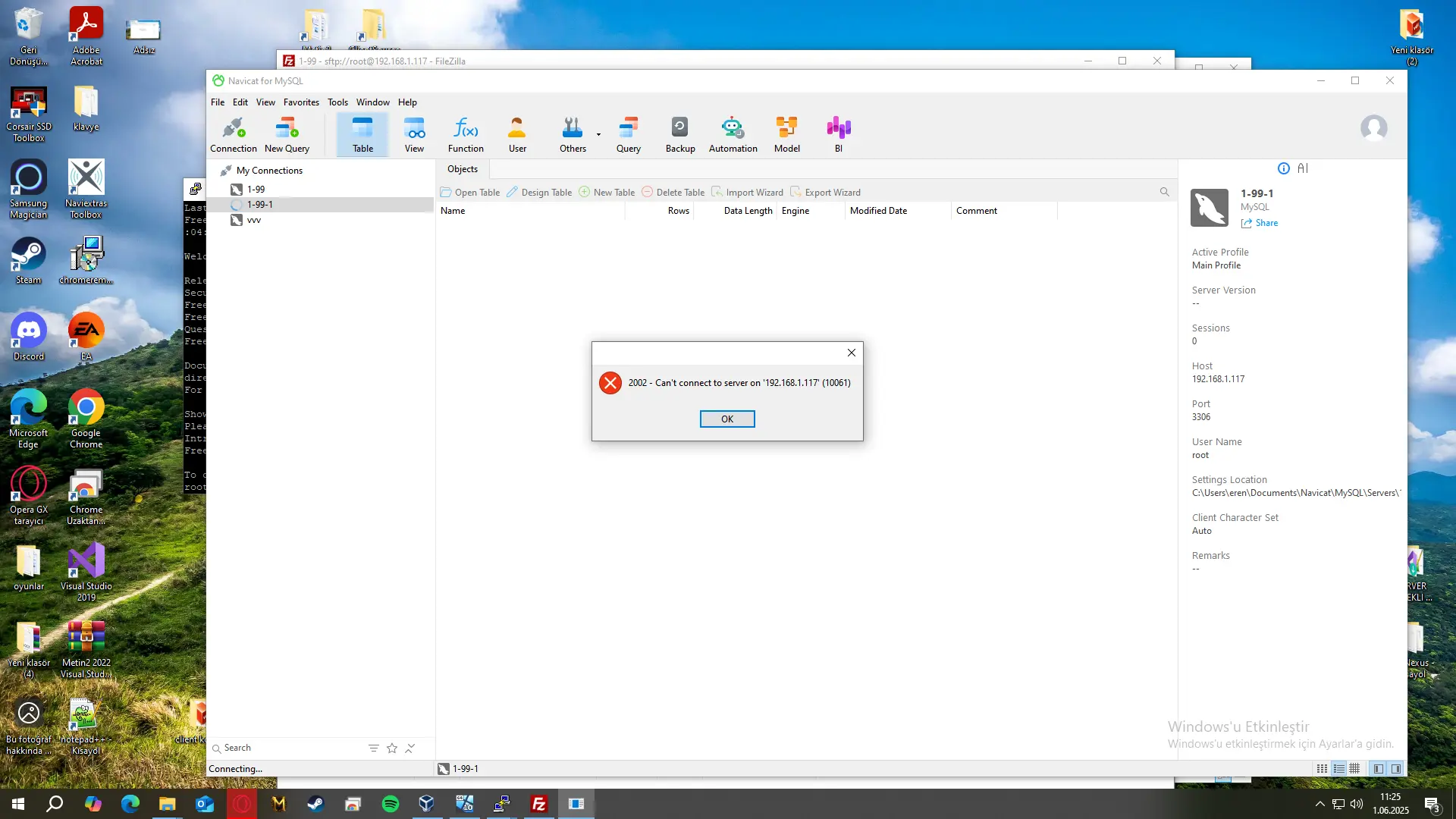Select the Objects tab
The image size is (1456, 819).
pyautogui.click(x=463, y=169)
